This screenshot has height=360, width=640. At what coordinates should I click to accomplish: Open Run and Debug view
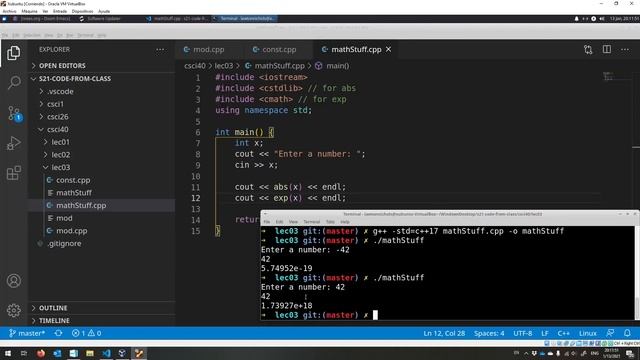(13, 143)
